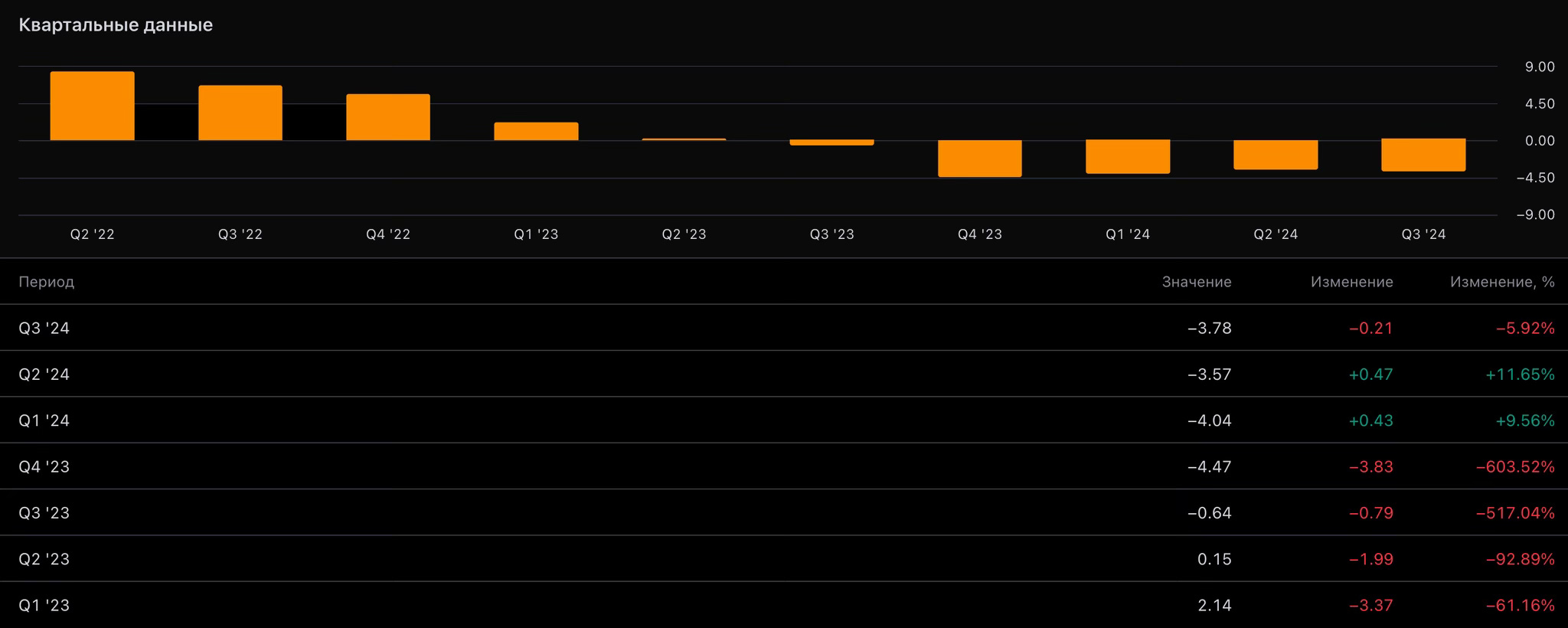
Task: Select the Q4 '23 negative bar
Action: coord(980,159)
